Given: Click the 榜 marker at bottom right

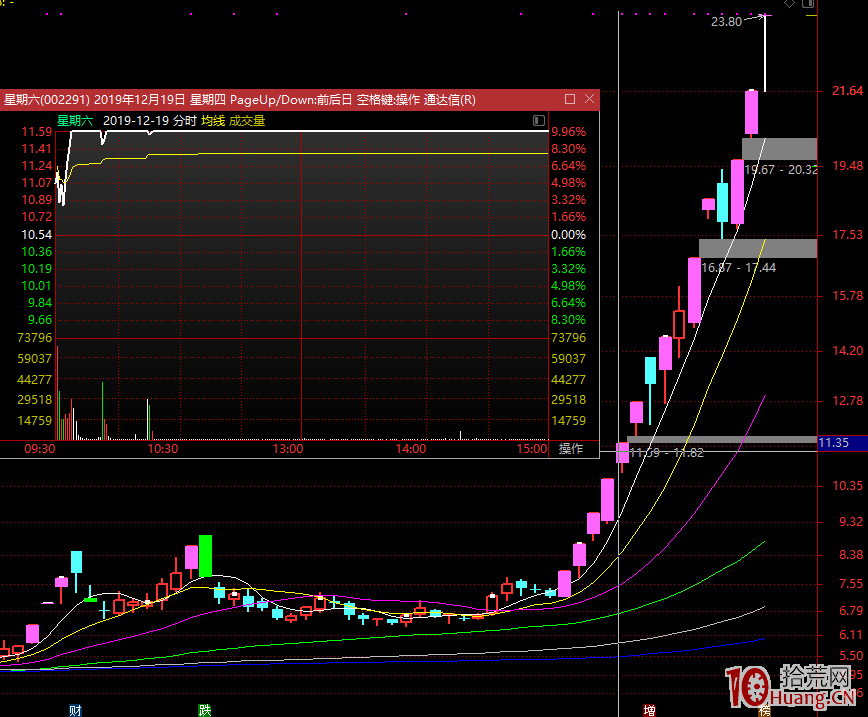Looking at the screenshot, I should [764, 710].
